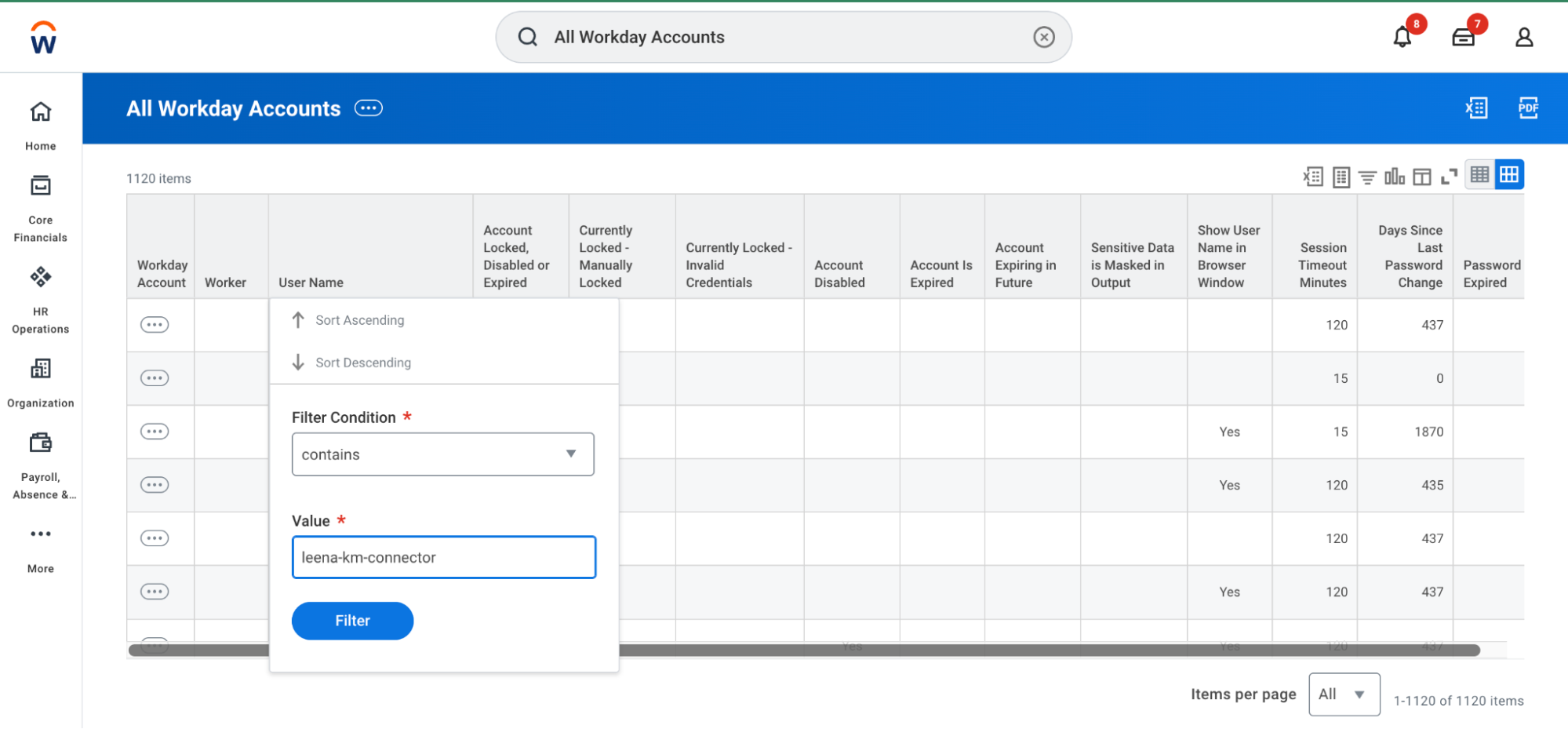Open the Items per page dropdown
Image resolution: width=1568 pixels, height=729 pixels.
tap(1344, 694)
